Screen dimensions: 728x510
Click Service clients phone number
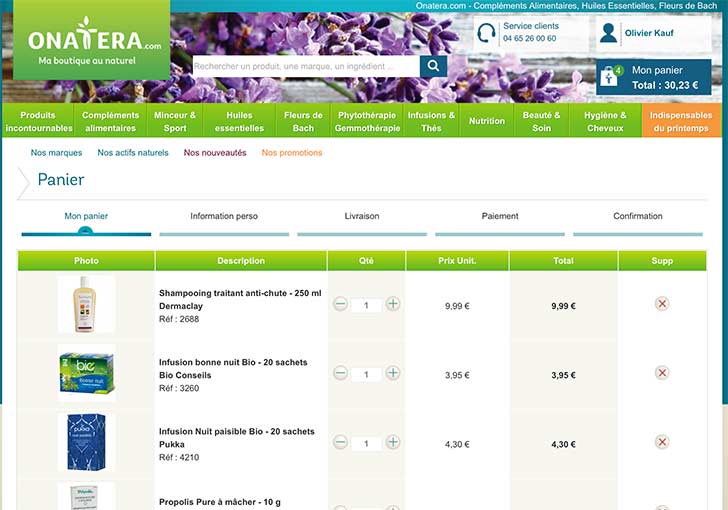(x=530, y=39)
